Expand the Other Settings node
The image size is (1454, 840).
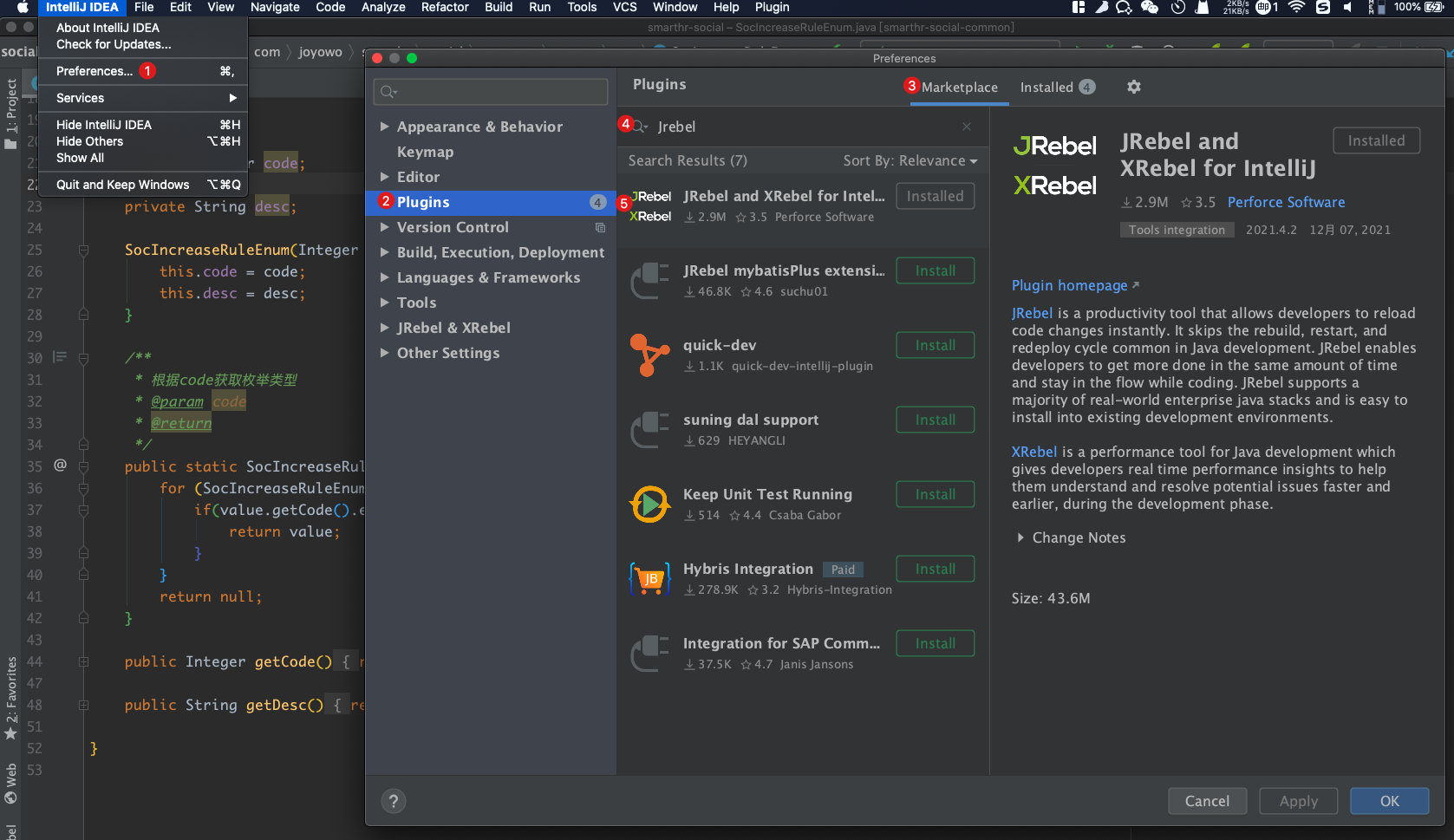(384, 353)
